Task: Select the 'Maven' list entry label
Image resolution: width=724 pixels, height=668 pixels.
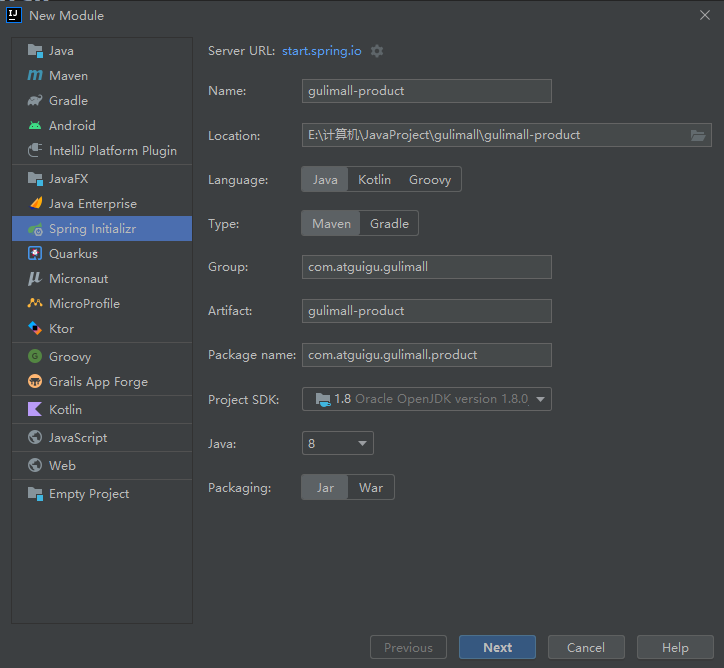Action: pos(68,76)
